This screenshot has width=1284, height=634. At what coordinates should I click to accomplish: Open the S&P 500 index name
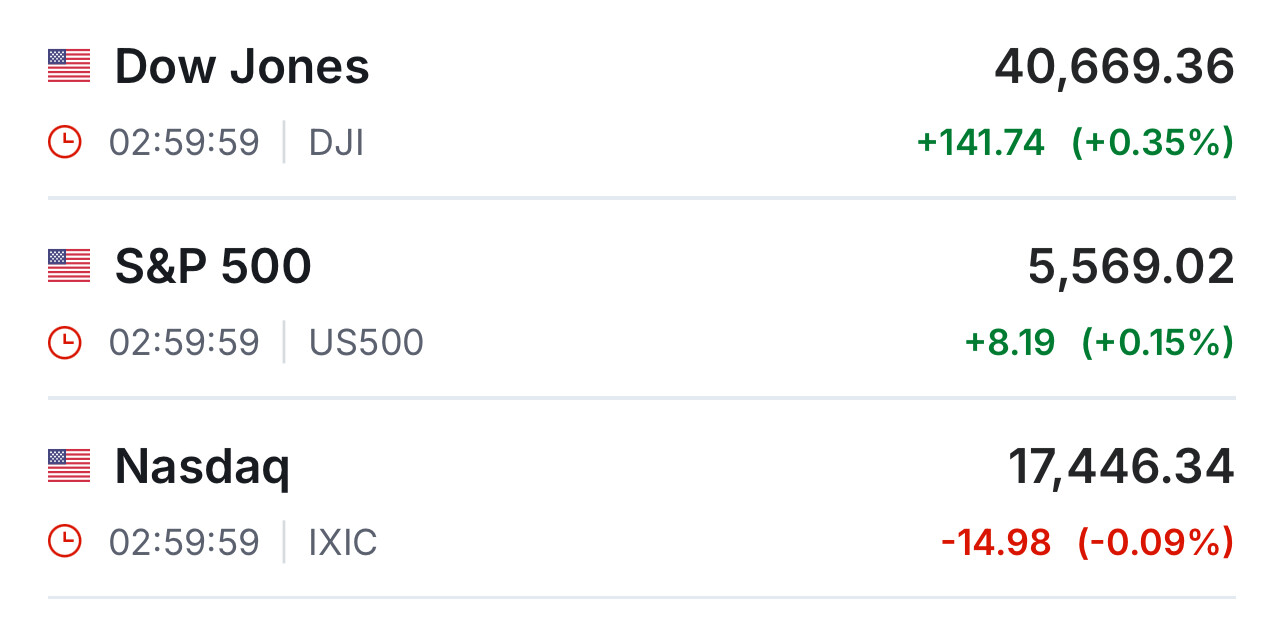coord(213,267)
